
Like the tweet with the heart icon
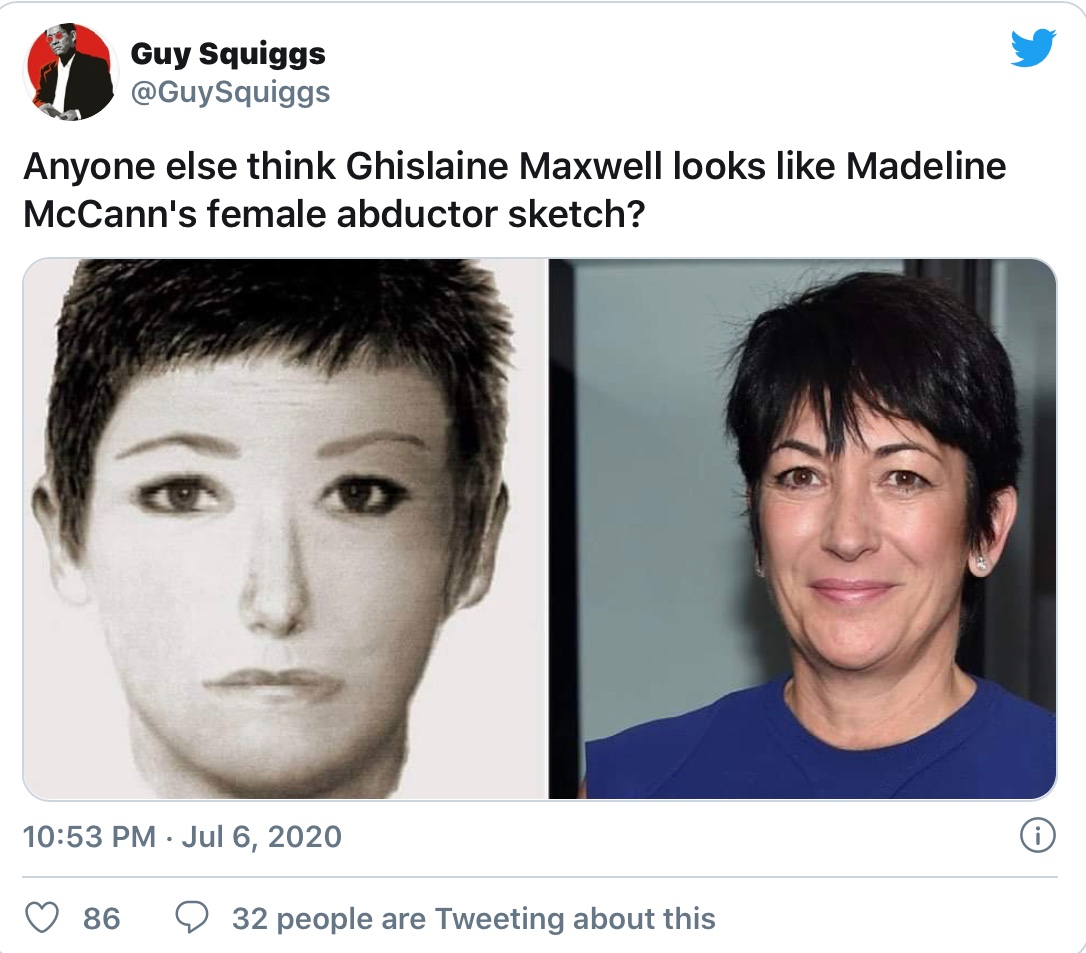(x=41, y=917)
